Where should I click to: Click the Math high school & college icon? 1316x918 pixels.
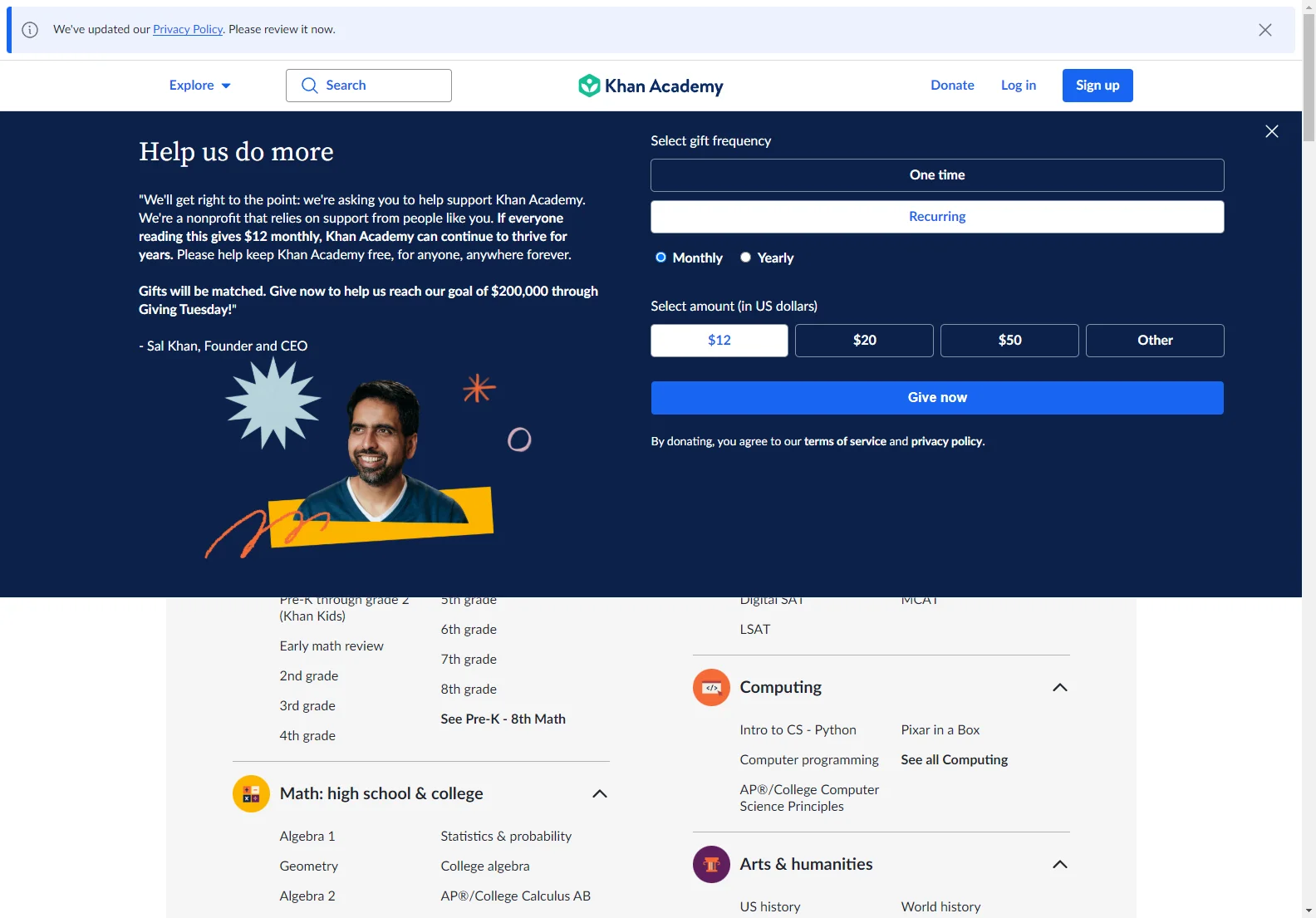(251, 794)
